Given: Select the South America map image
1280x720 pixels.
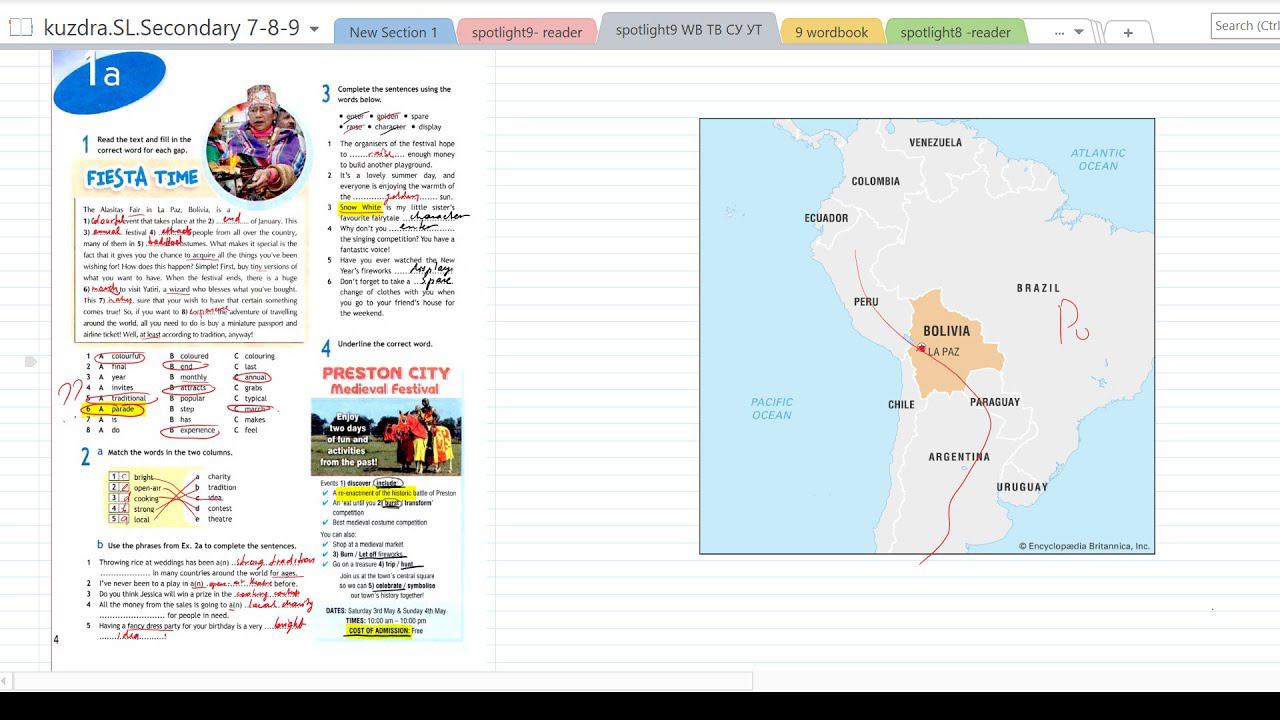Looking at the screenshot, I should pos(927,336).
